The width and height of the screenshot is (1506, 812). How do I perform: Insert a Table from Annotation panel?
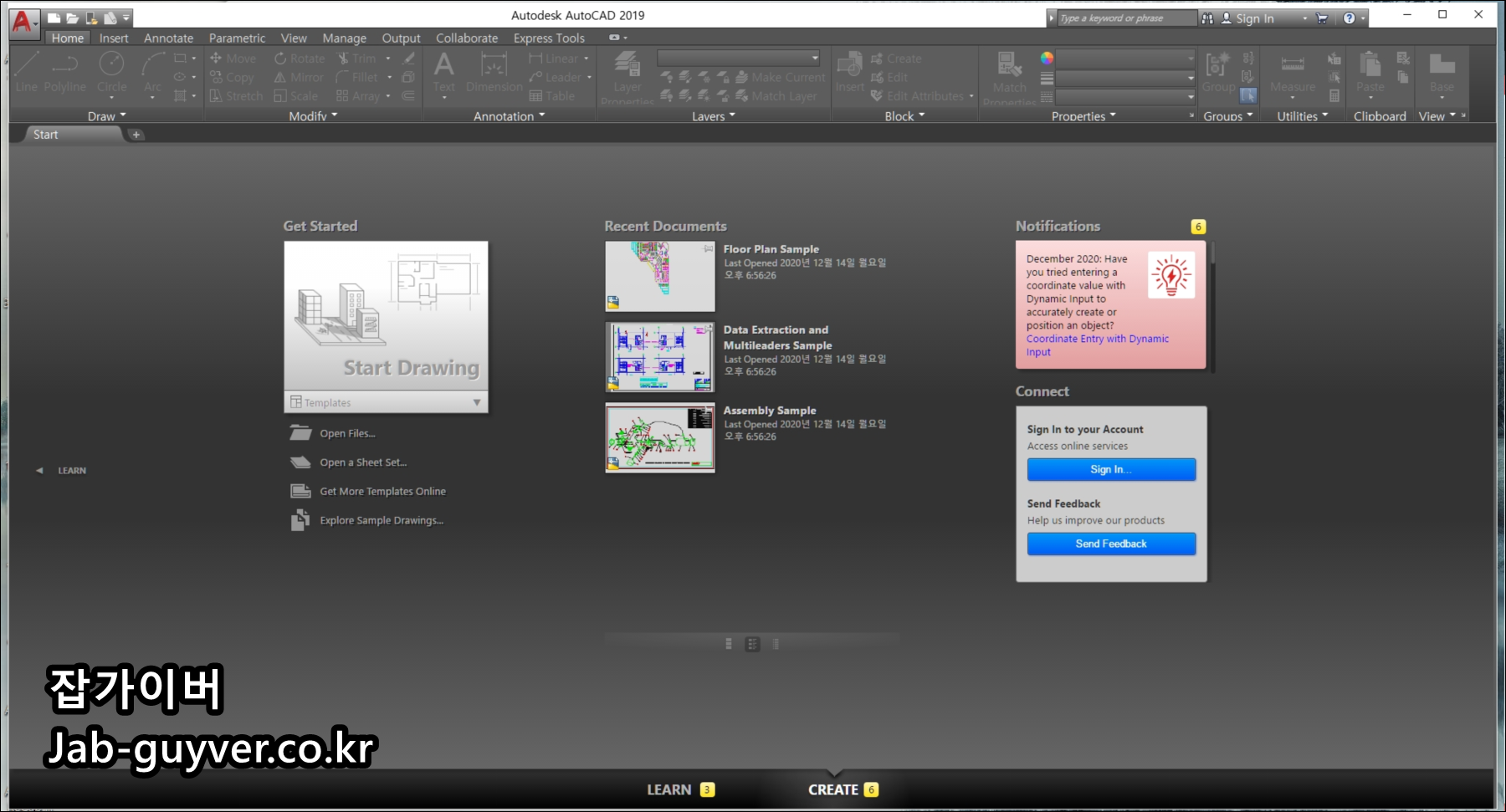[x=552, y=96]
